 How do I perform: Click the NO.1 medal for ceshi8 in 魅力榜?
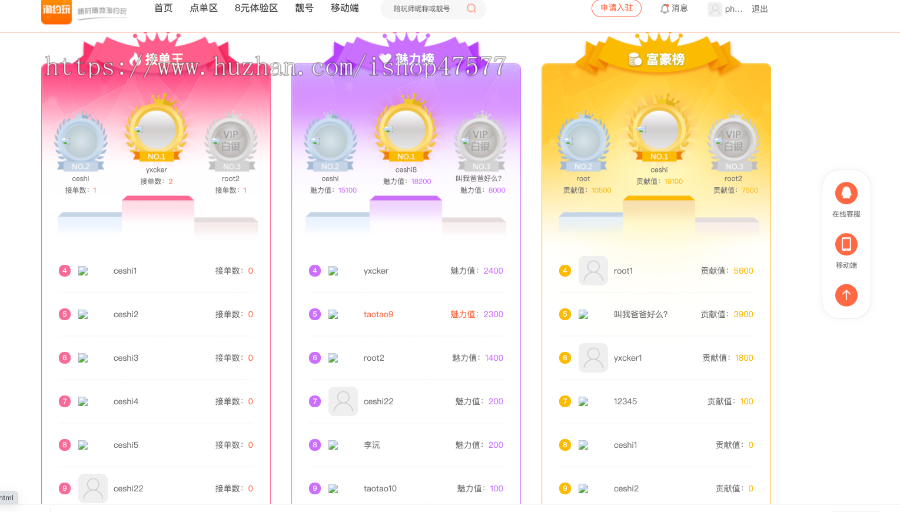point(406,130)
